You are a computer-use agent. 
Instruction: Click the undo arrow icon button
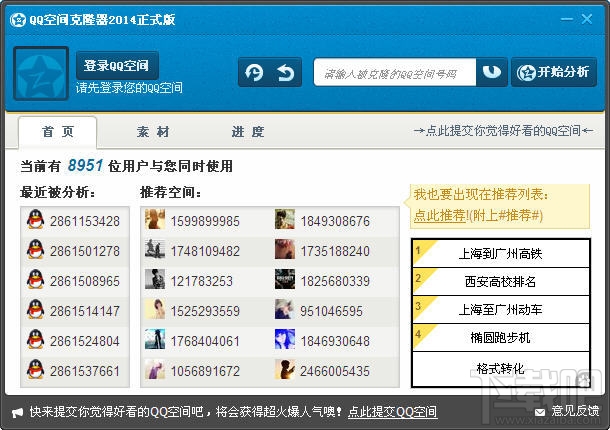pos(286,72)
